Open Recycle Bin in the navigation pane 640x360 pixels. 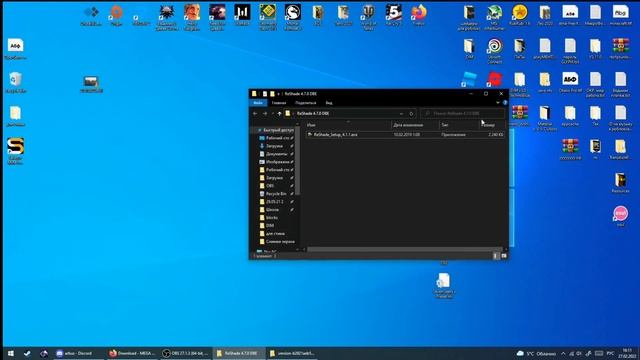tap(276, 194)
